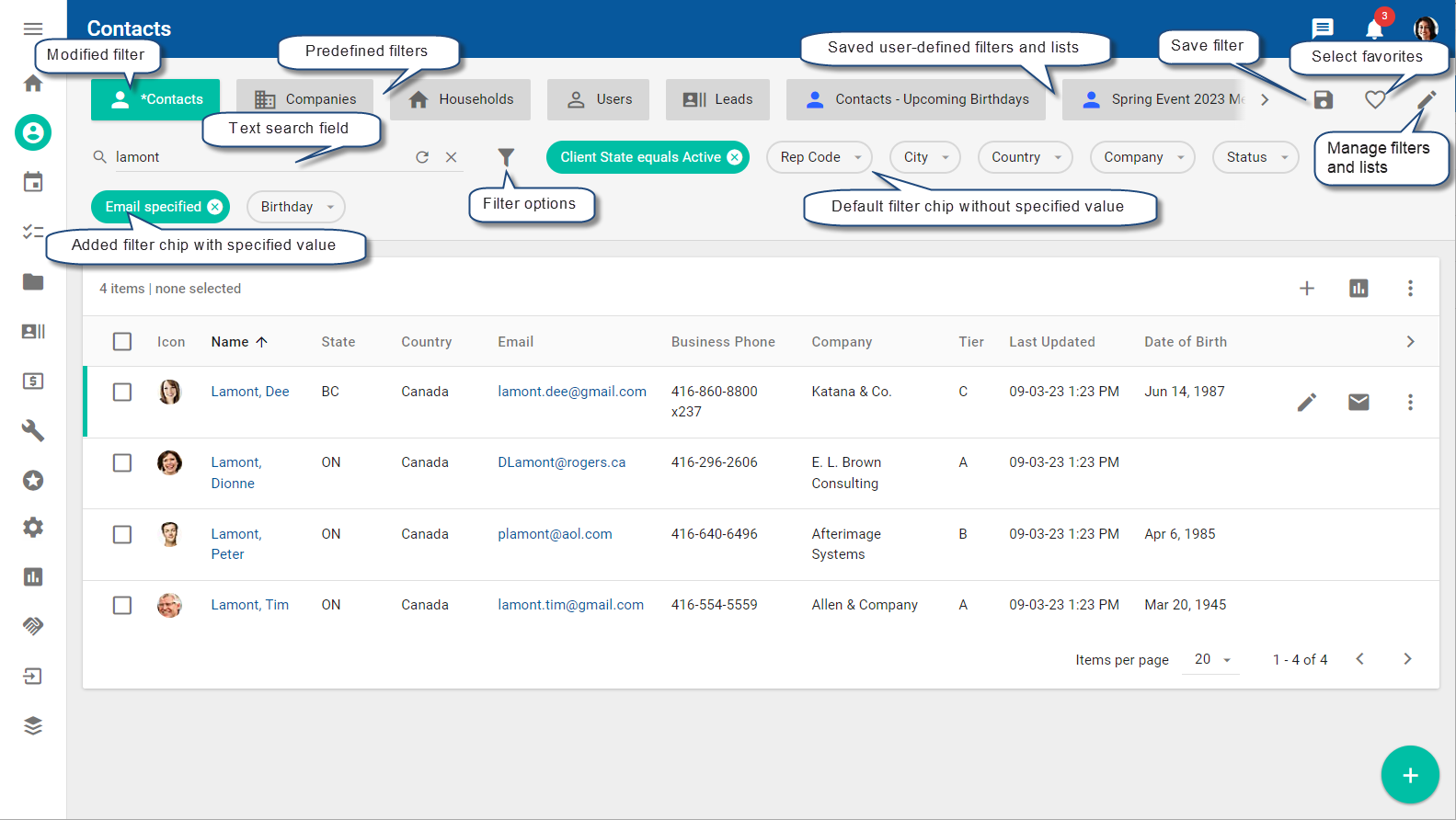Image resolution: width=1456 pixels, height=820 pixels.
Task: Open favorites with the heart icon
Action: pos(1374,100)
